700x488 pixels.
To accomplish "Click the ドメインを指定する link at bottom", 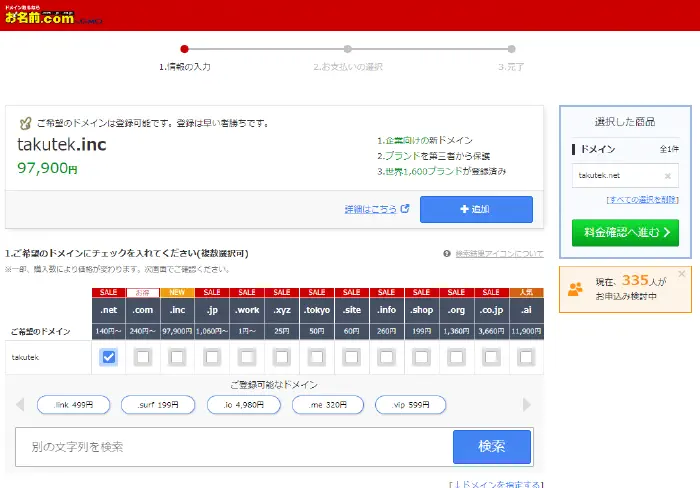I will click(x=496, y=484).
